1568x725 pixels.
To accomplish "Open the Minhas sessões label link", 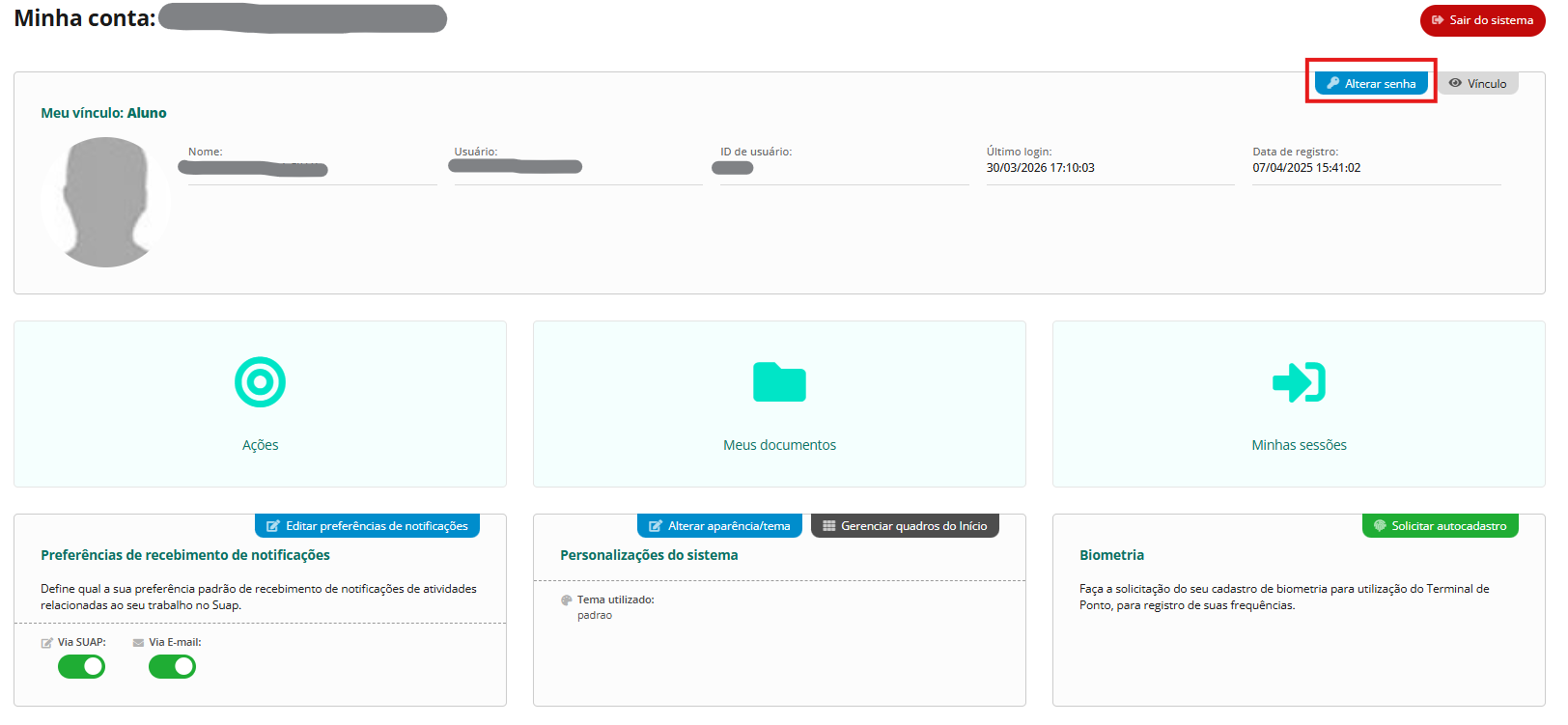I will tap(1299, 445).
